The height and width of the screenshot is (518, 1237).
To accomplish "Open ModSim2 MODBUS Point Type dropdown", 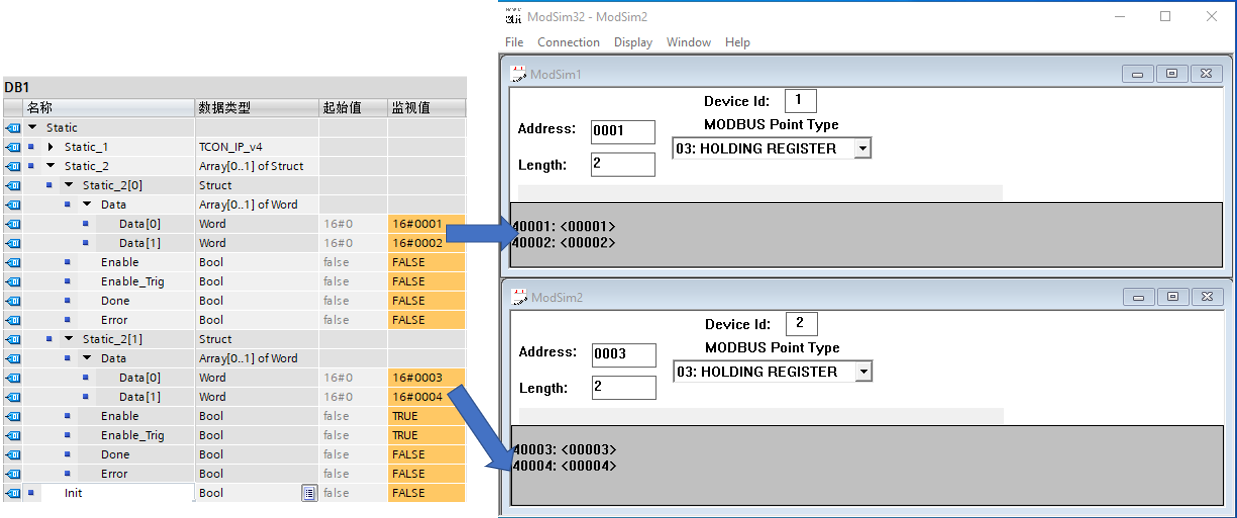I will 862,371.
